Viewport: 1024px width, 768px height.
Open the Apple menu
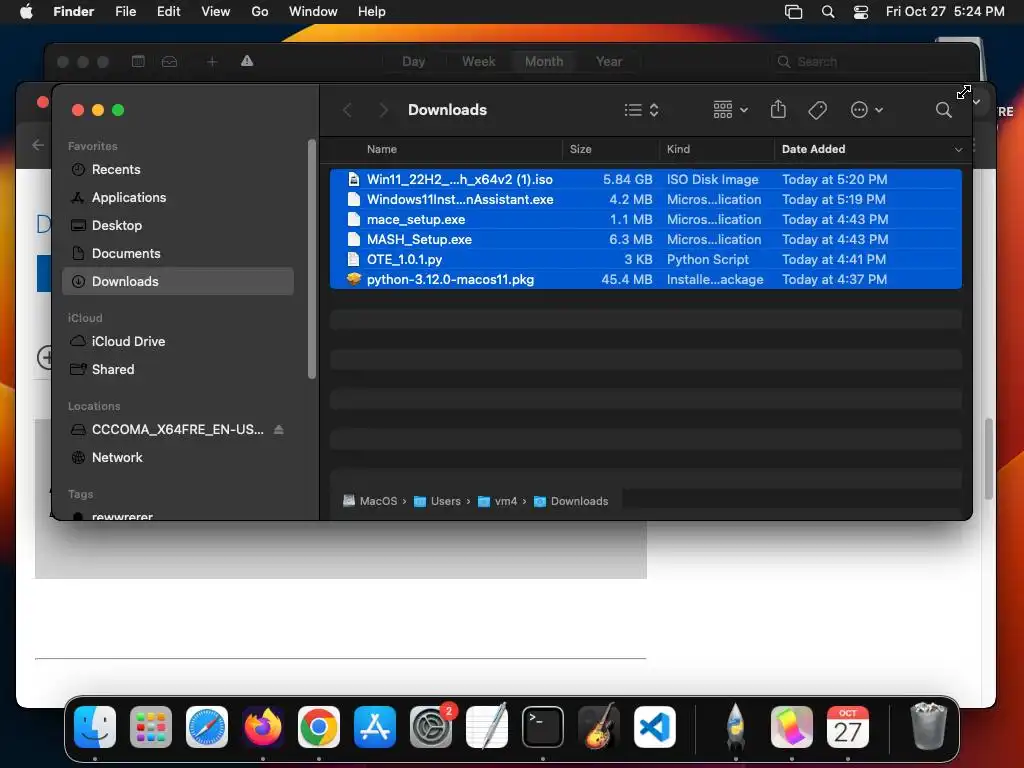pos(26,12)
